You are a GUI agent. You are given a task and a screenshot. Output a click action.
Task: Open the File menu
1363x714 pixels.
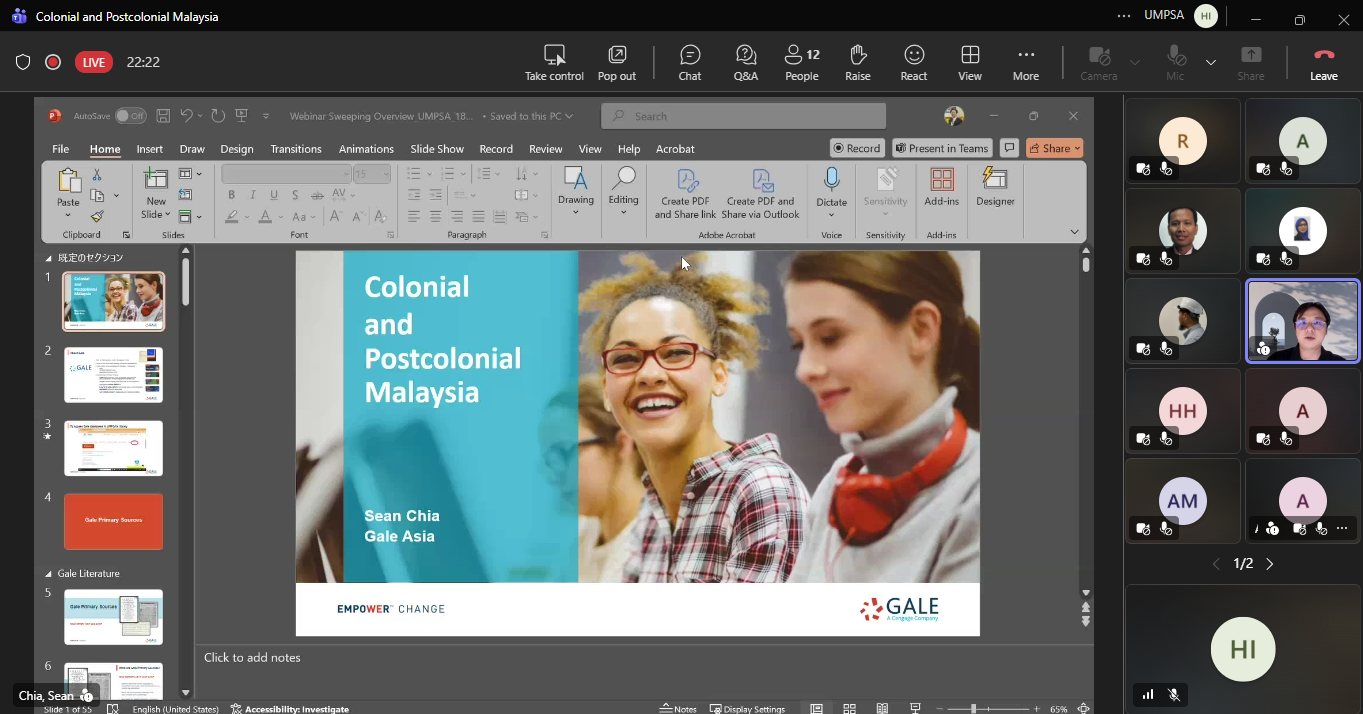coord(60,149)
